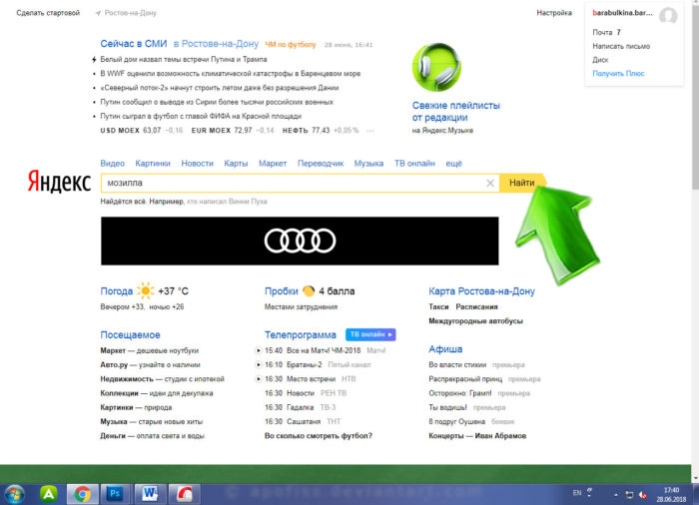Open the Диск link

pos(600,60)
